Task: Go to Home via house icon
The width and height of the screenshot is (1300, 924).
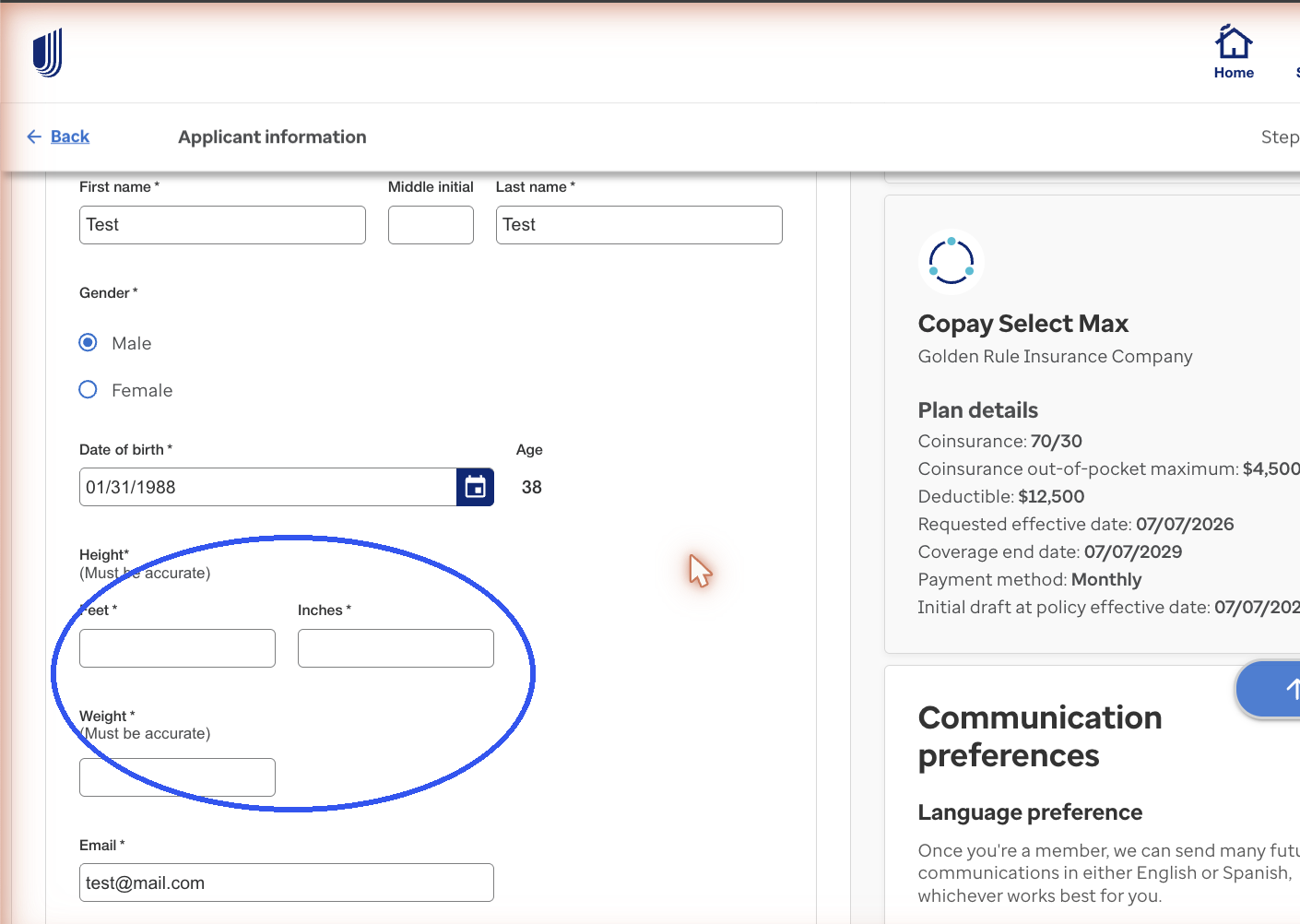Action: point(1234,41)
